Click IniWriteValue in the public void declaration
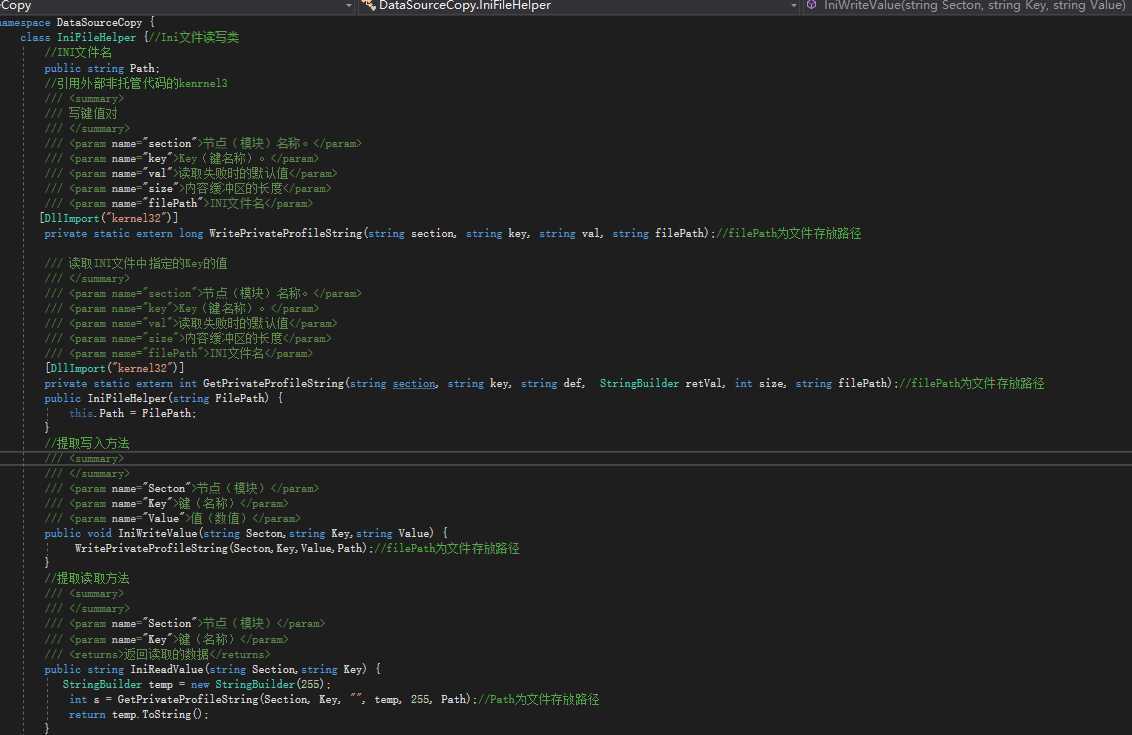1132x735 pixels. point(157,534)
